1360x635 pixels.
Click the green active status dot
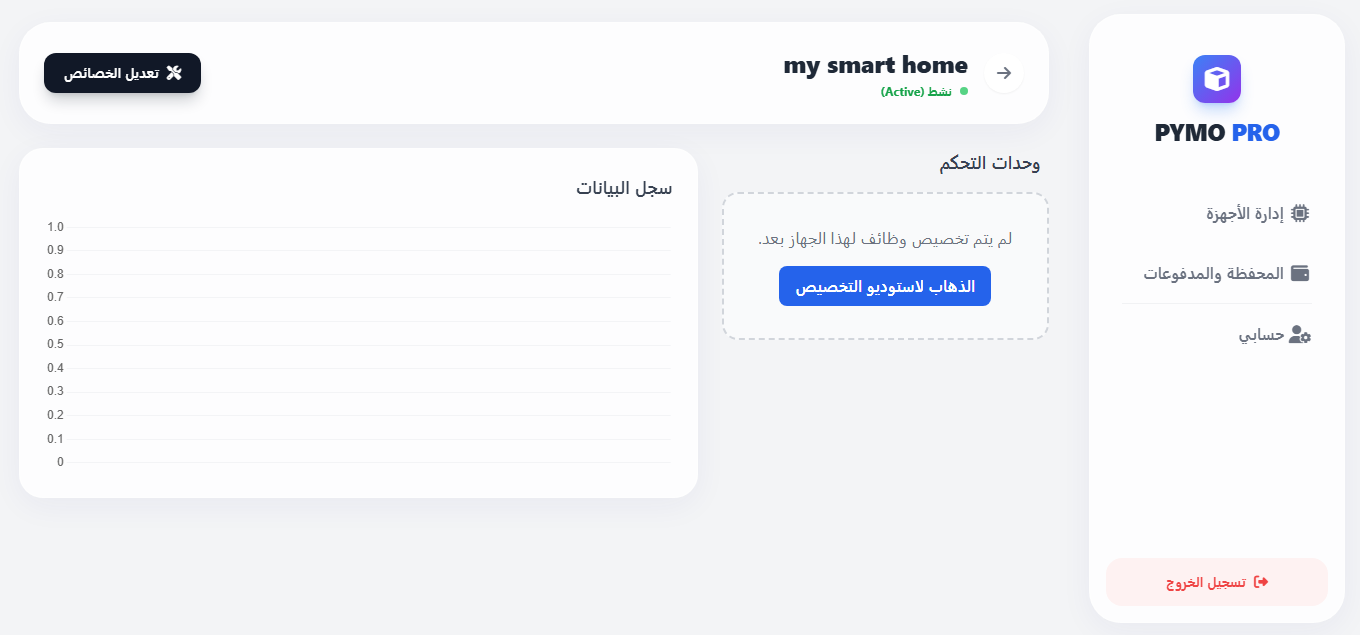click(x=964, y=91)
